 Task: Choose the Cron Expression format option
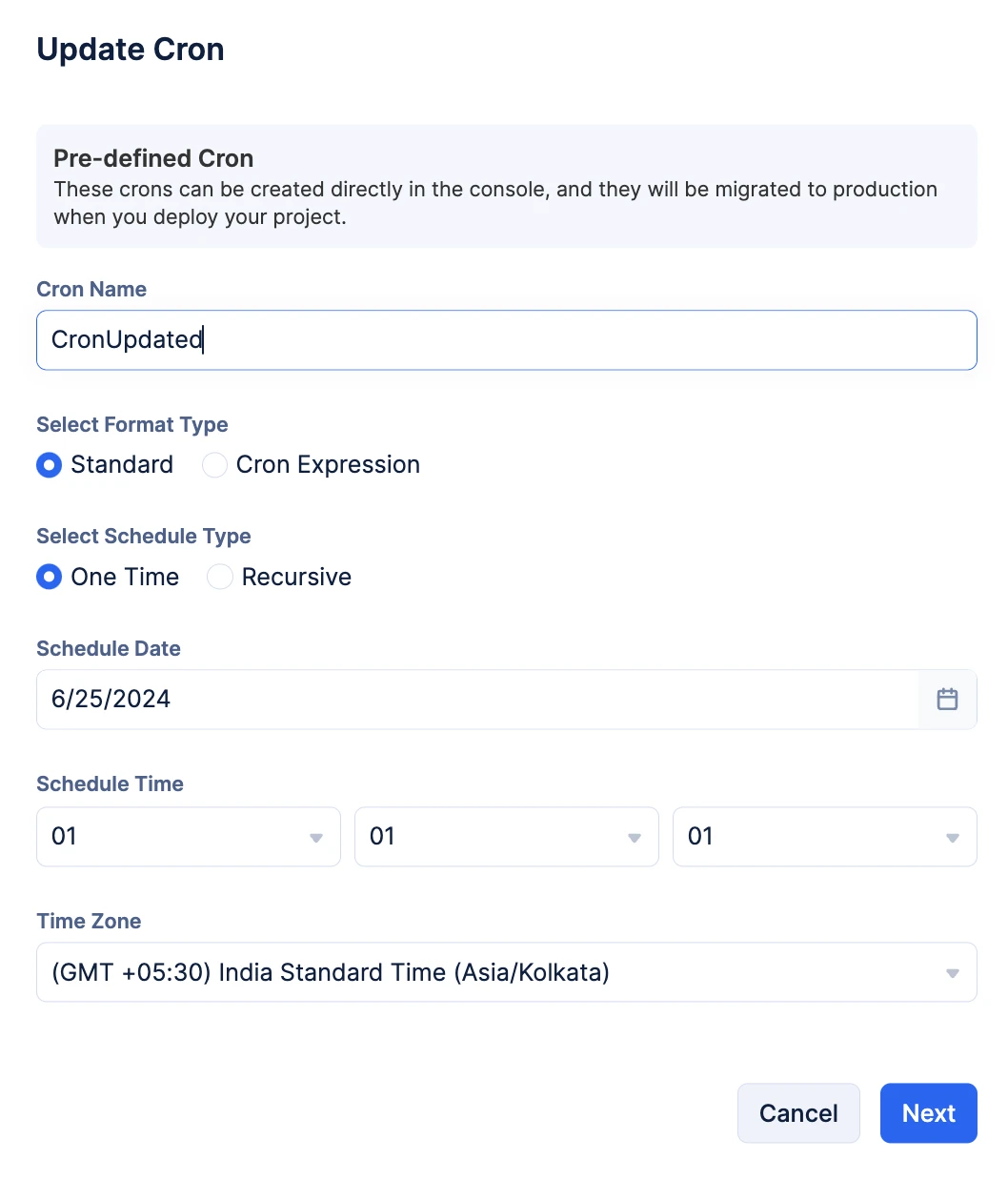point(215,465)
